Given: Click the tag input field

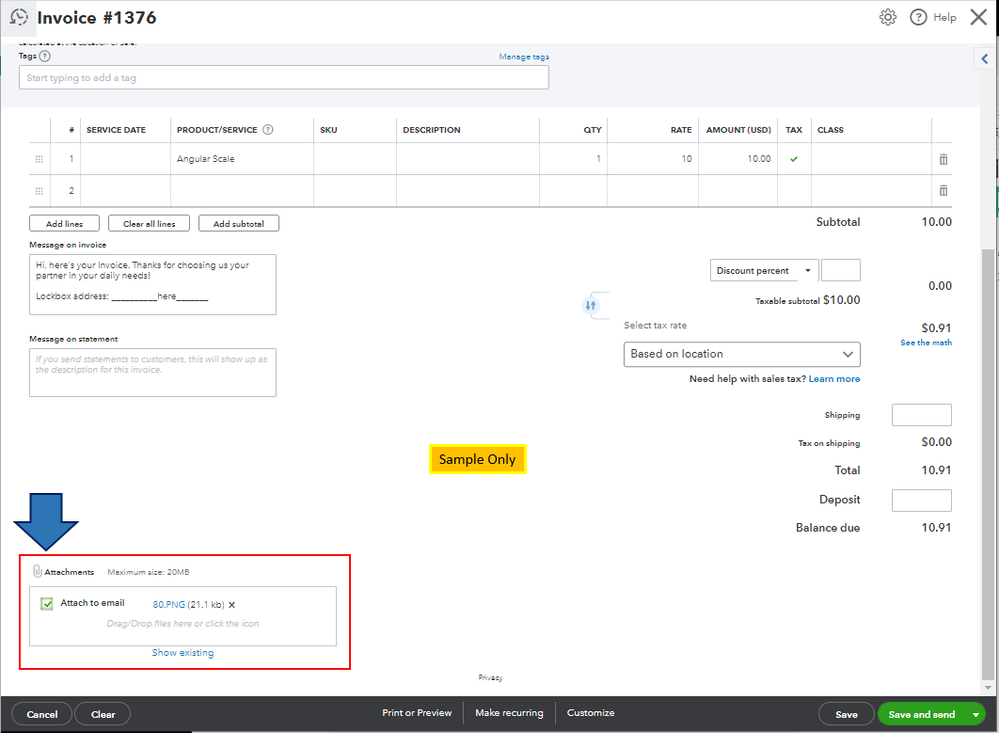Looking at the screenshot, I should point(284,78).
